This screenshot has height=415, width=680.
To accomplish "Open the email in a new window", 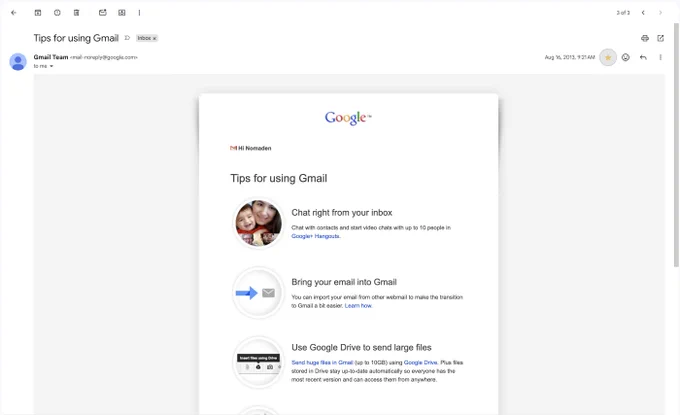I will [660, 38].
